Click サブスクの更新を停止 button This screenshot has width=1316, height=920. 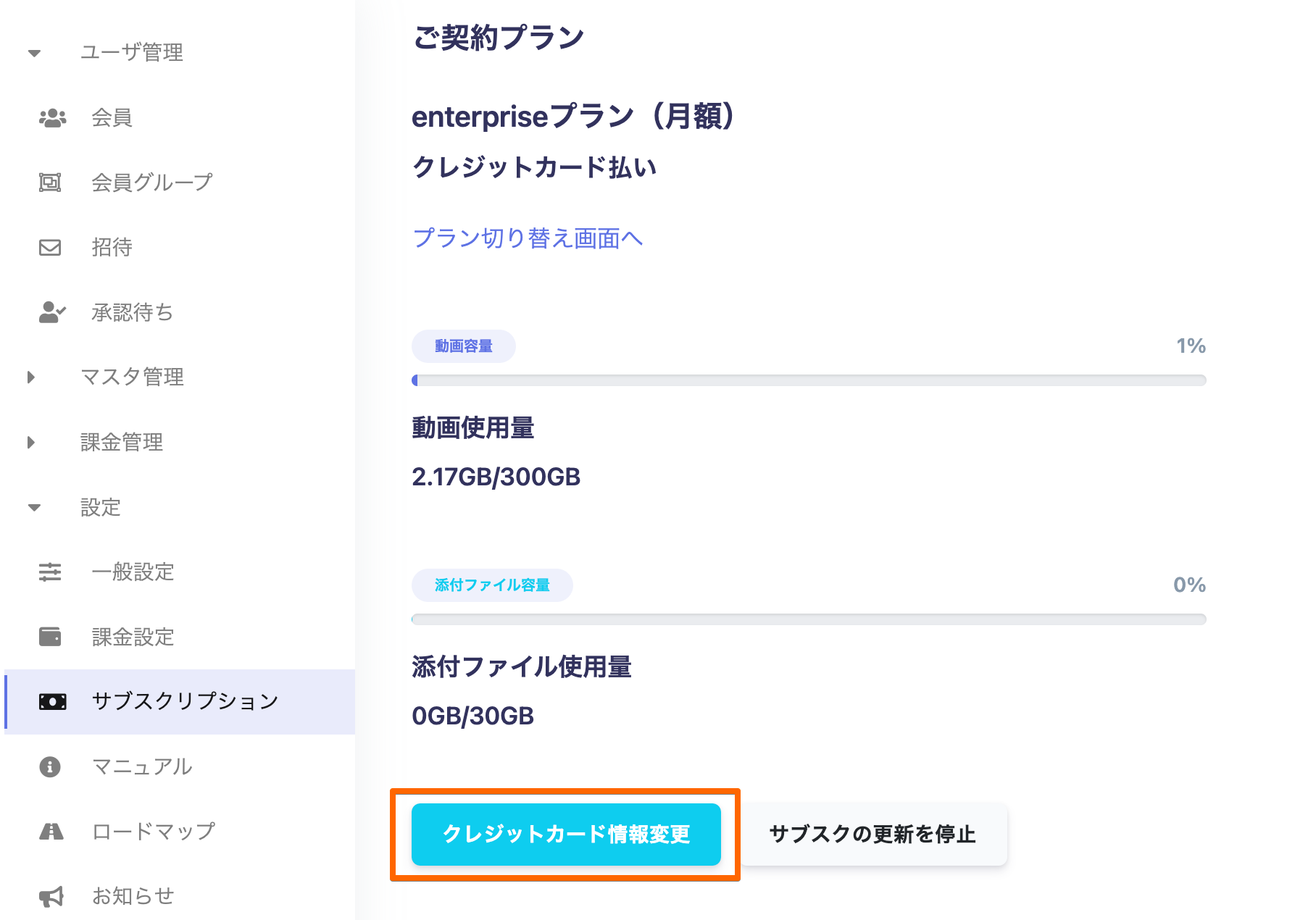[872, 834]
